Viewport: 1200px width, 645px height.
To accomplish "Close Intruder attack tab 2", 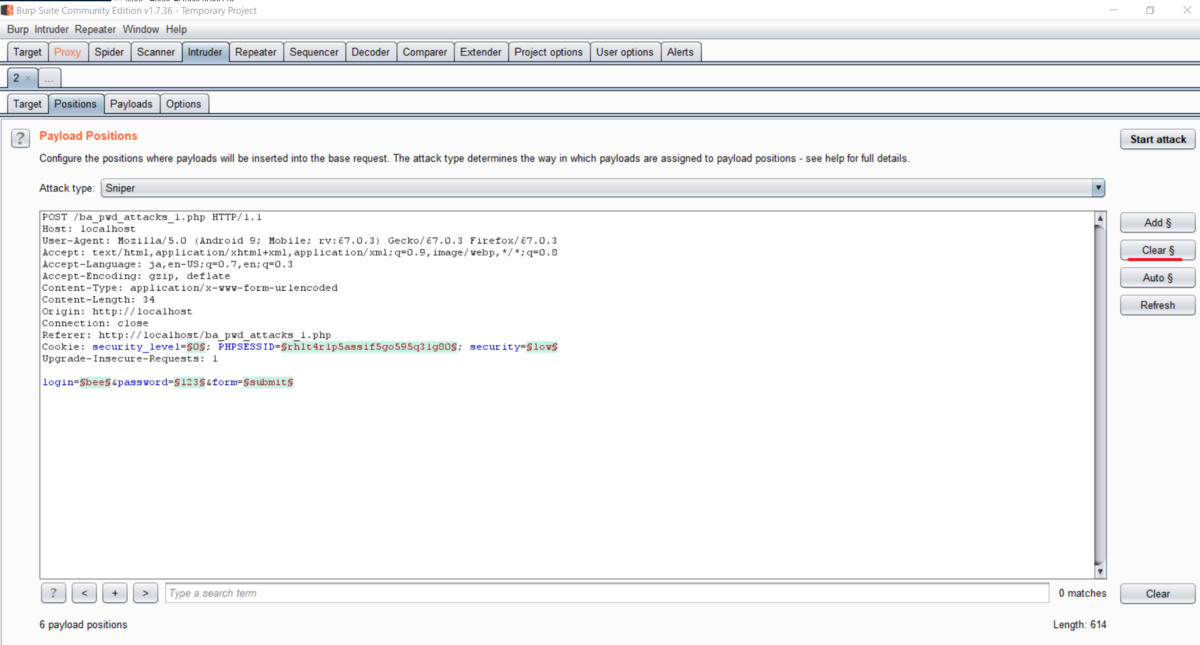I will [27, 77].
